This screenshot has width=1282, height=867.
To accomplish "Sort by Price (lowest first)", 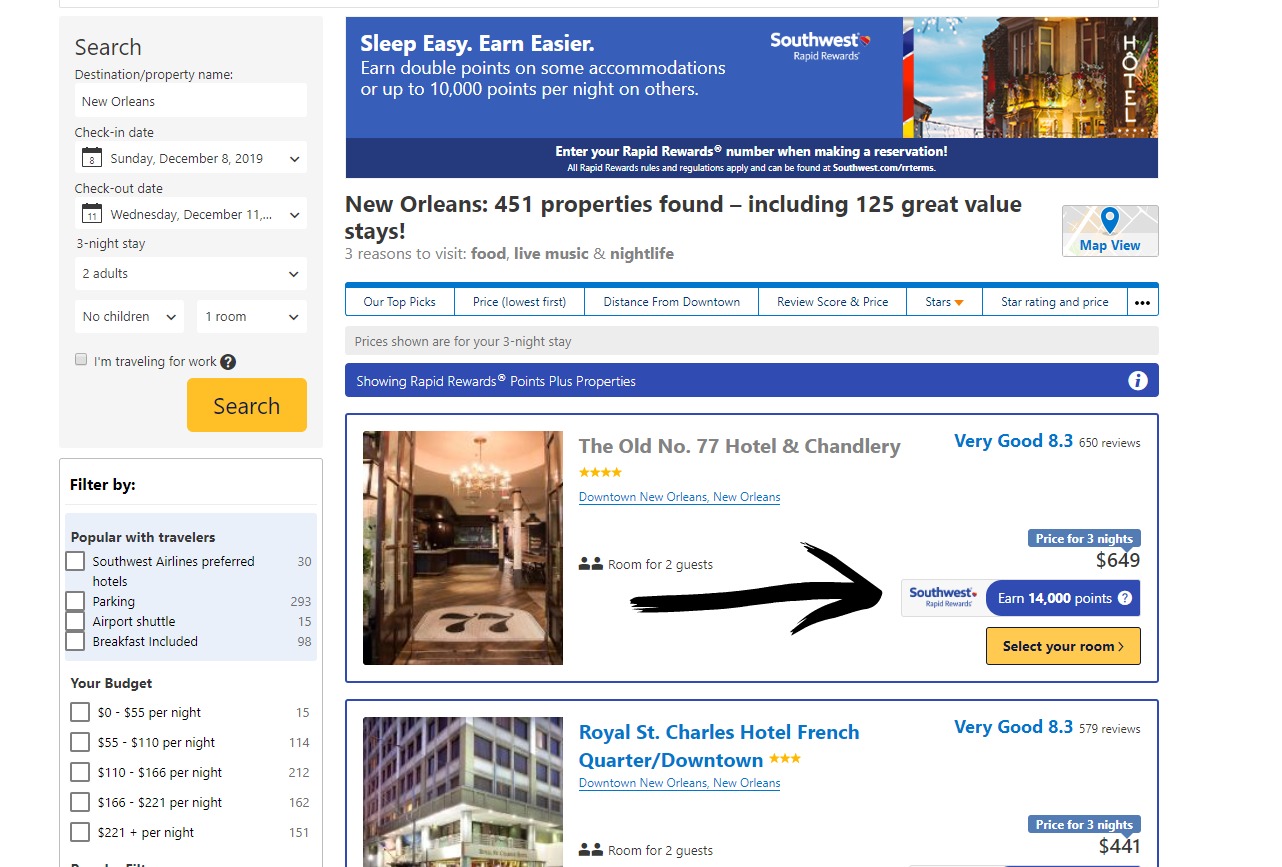I will tap(519, 302).
